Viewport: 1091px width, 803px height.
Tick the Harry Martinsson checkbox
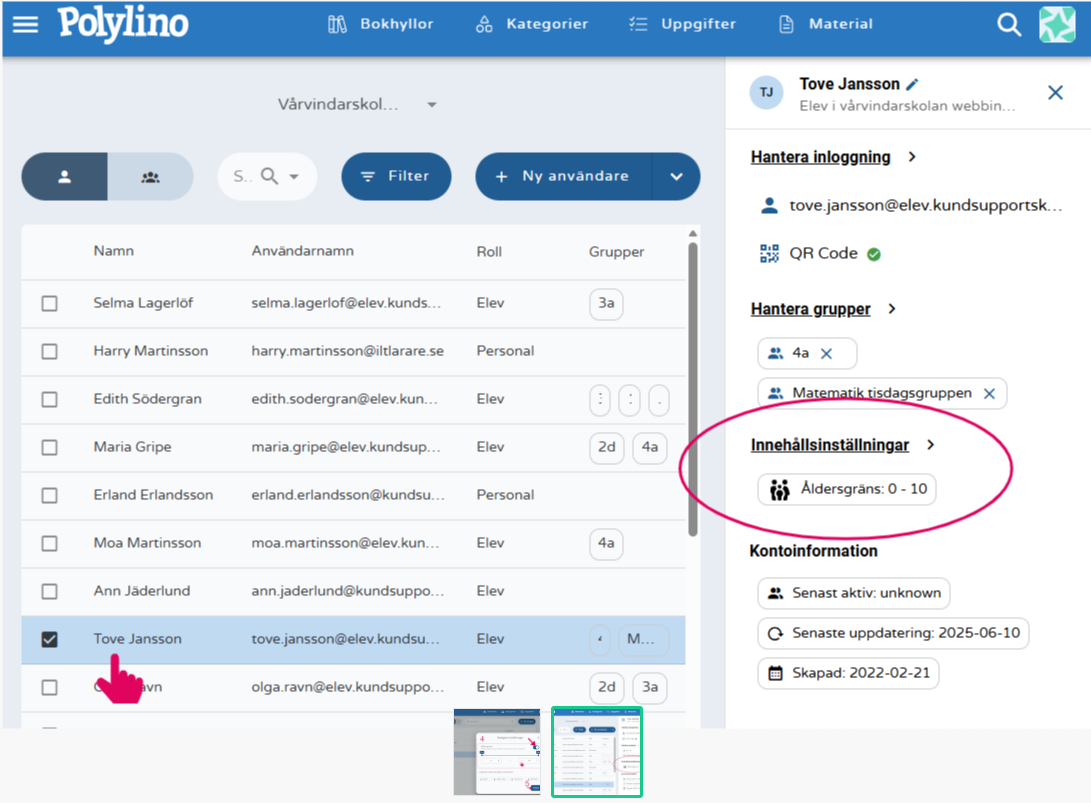tap(49, 351)
